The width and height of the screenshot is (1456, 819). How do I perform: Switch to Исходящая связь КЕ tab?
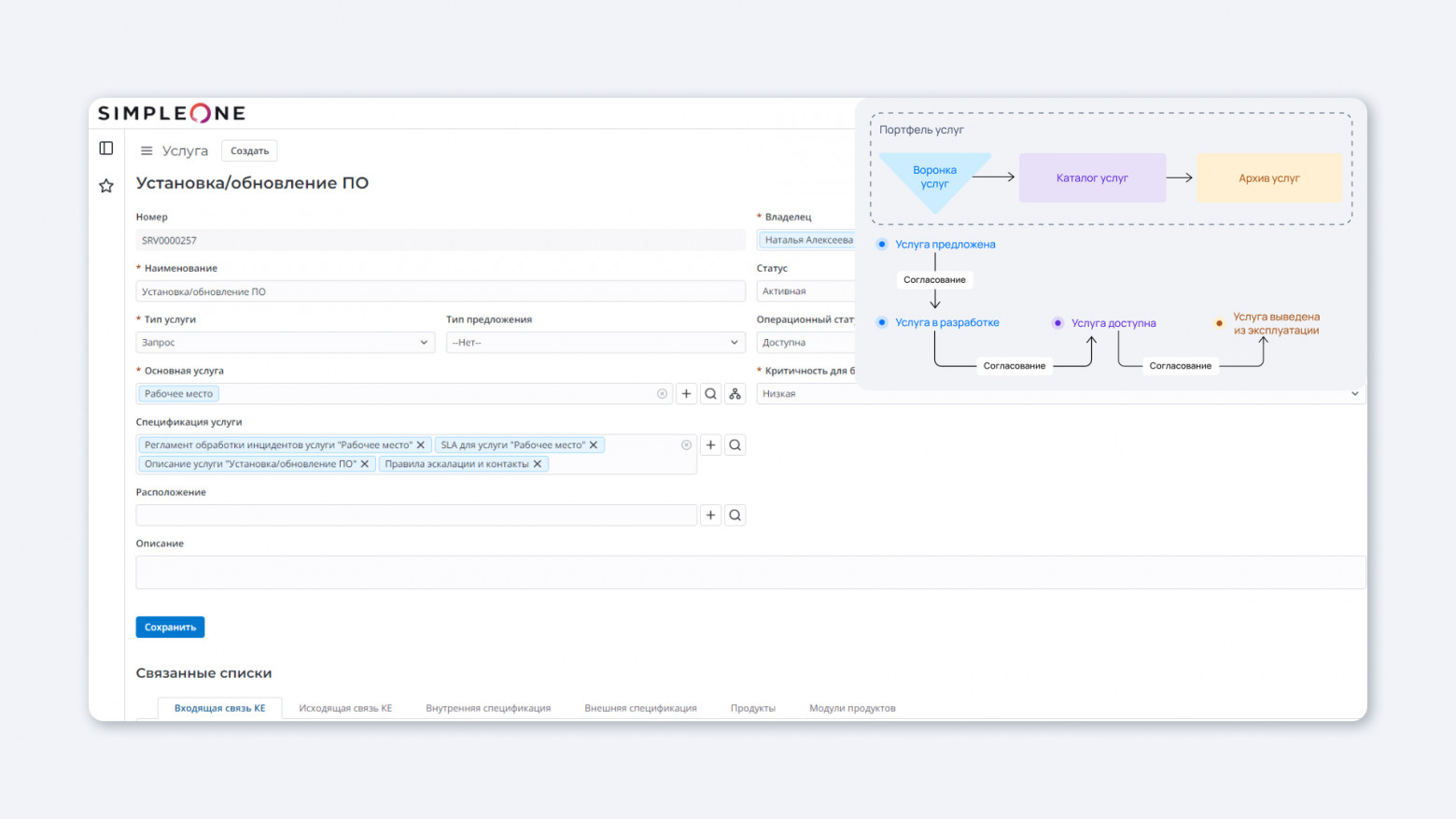tap(345, 709)
